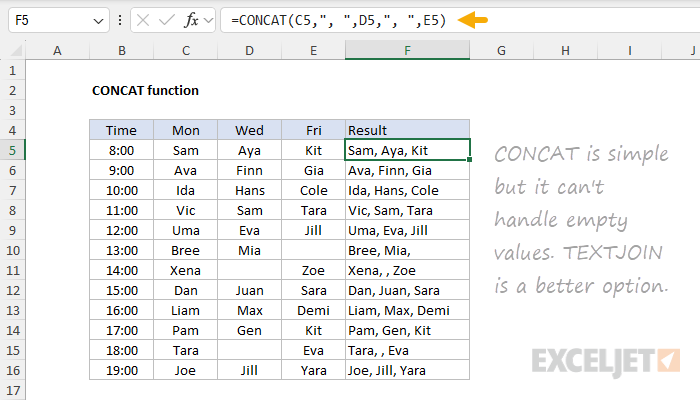Click the 'Cole' cell

pos(313,190)
